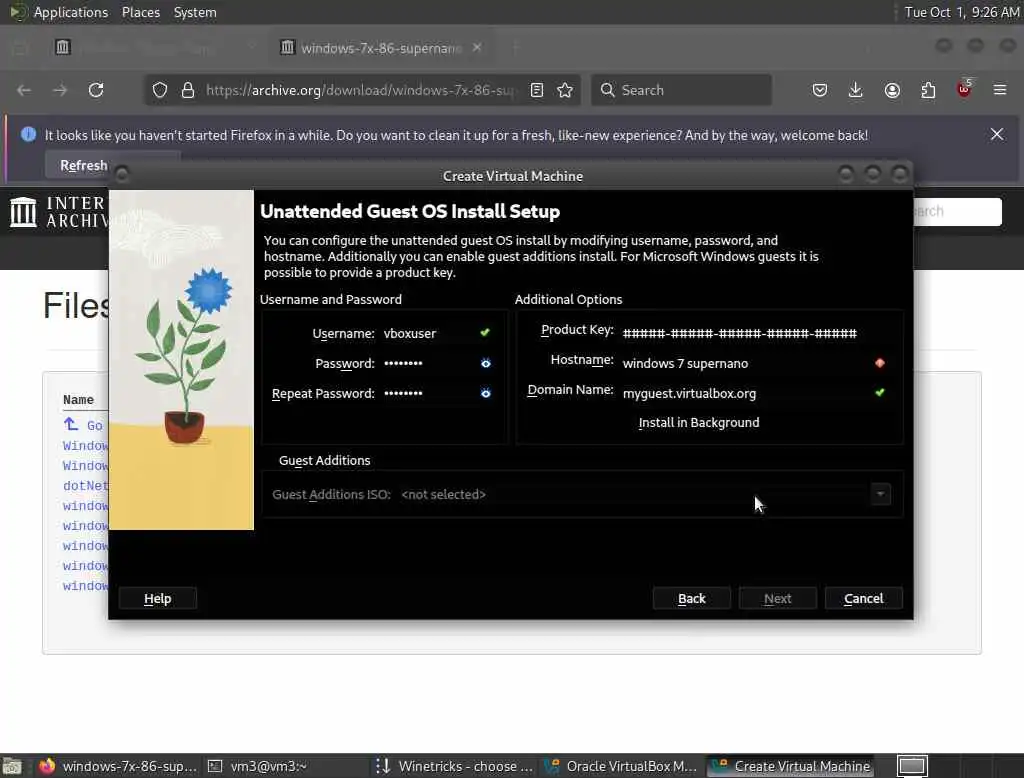Toggle reader view icon in address bar
Viewport: 1024px width, 778px height.
pyautogui.click(x=537, y=90)
